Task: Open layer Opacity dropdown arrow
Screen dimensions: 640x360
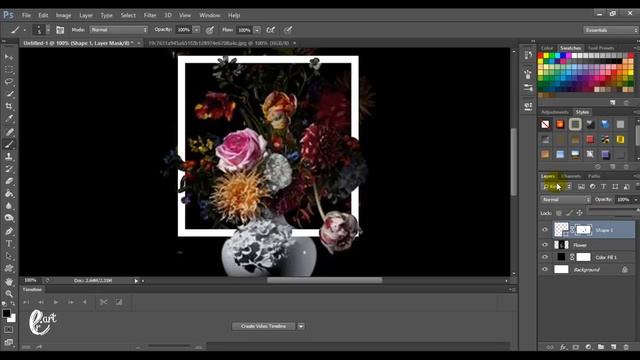Action: pyautogui.click(x=636, y=200)
